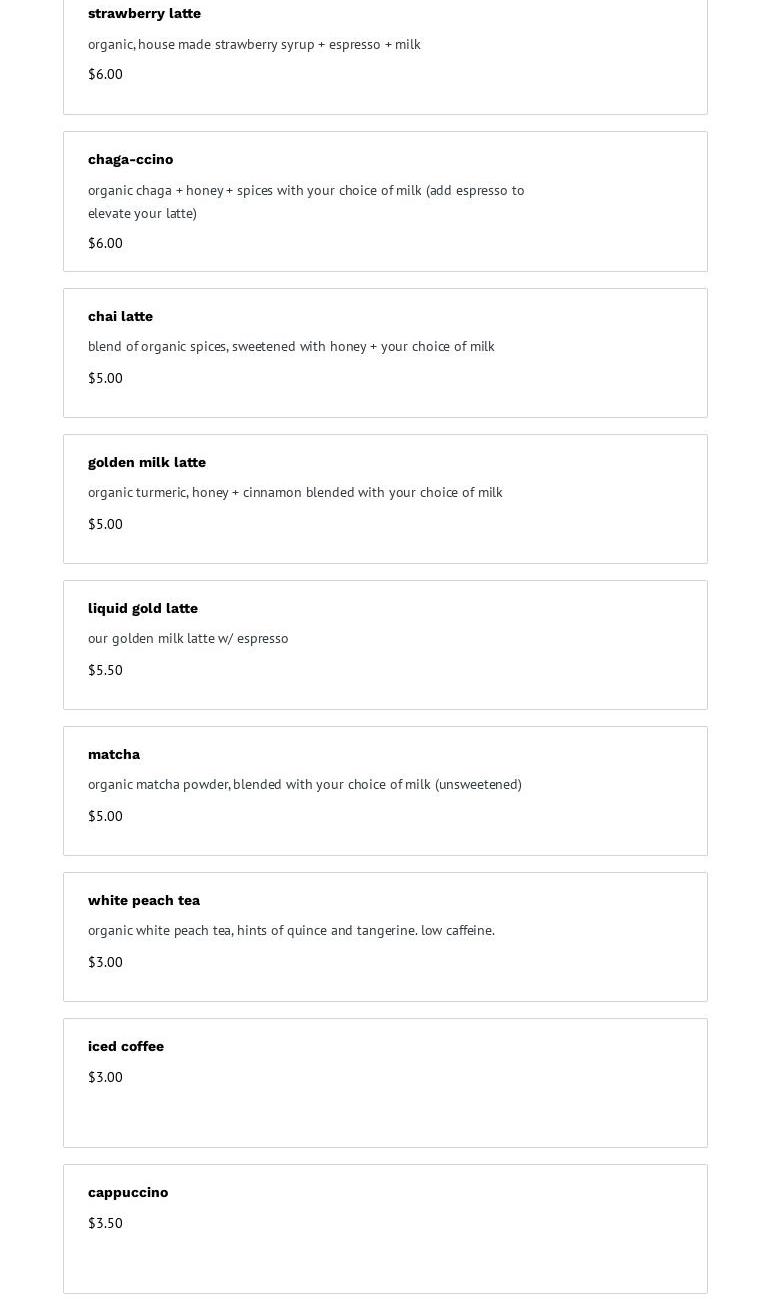The height and width of the screenshot is (1299, 770).
Task: Click the matcha description about unsweetened milk
Action: point(305,784)
